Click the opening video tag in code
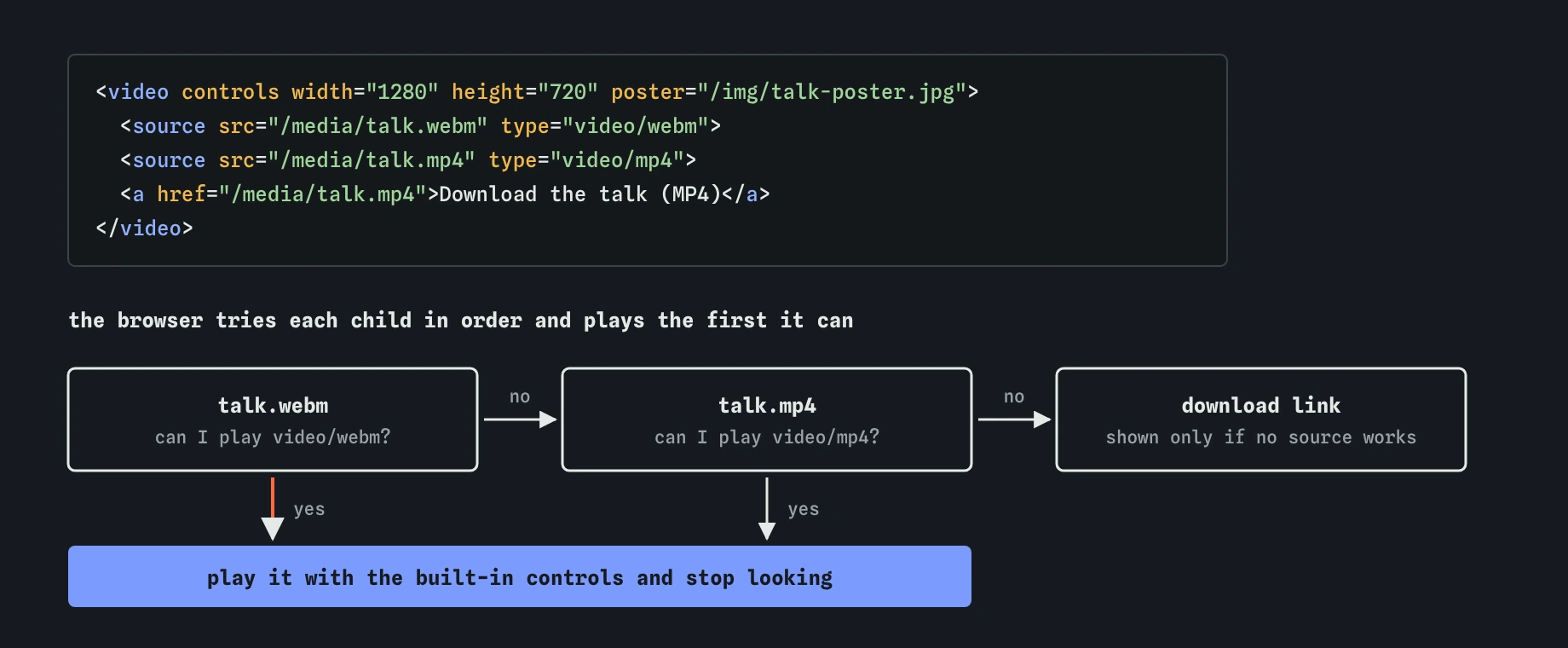 click(x=132, y=92)
